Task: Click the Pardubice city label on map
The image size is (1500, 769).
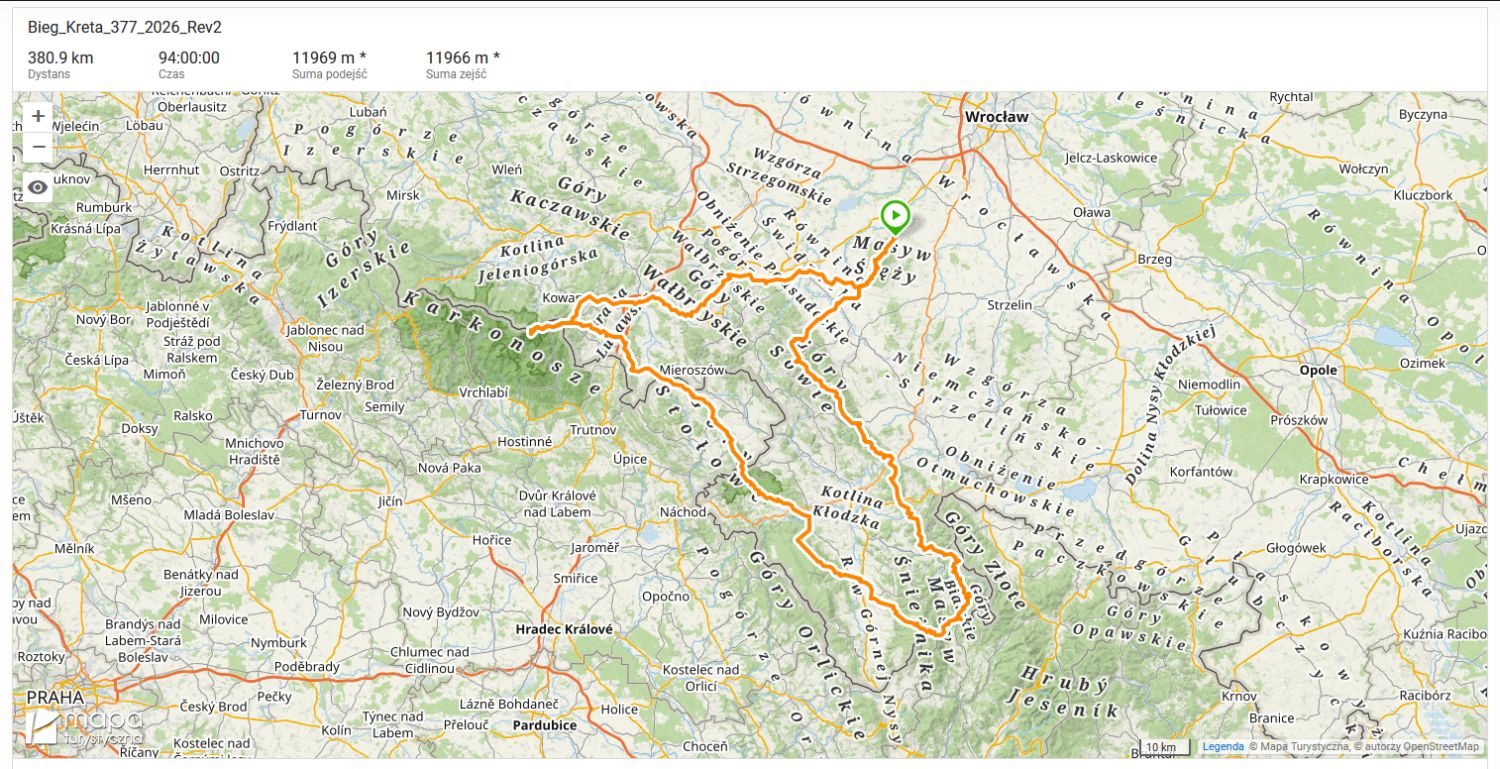Action: pyautogui.click(x=545, y=725)
